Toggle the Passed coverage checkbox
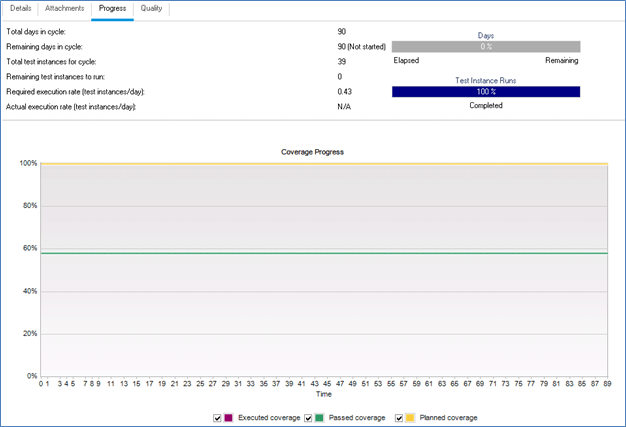This screenshot has height=427, width=626. [309, 417]
